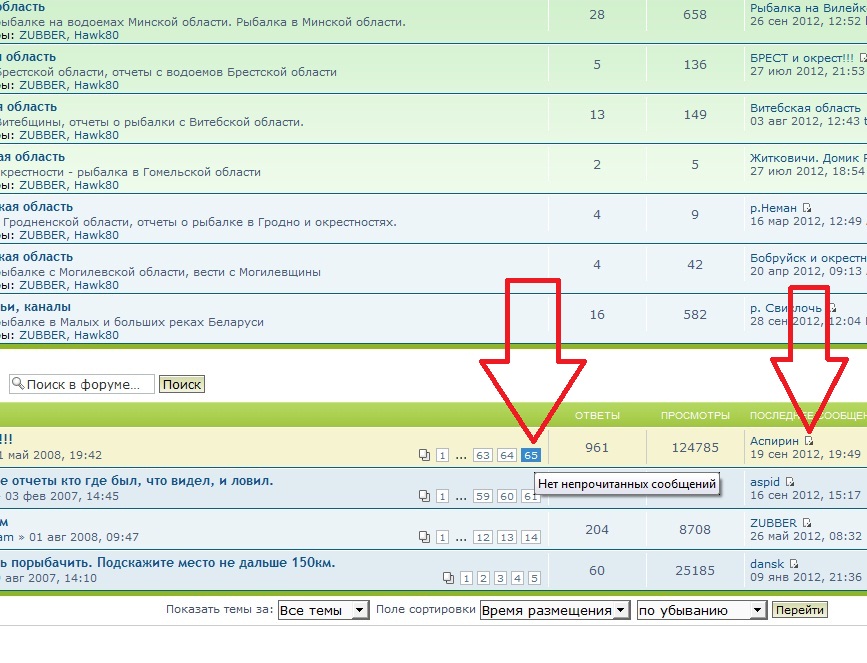Open page 5 of the last topic
Viewport: 867px width, 663px height.
pyautogui.click(x=534, y=578)
